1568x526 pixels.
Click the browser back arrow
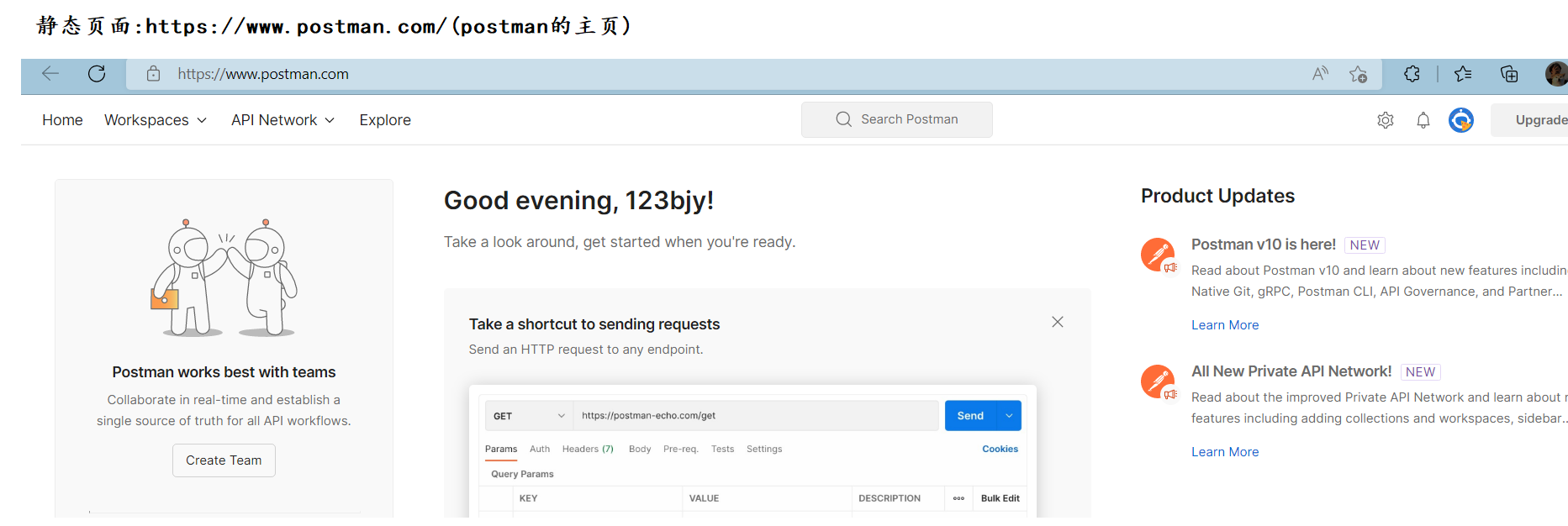point(50,74)
